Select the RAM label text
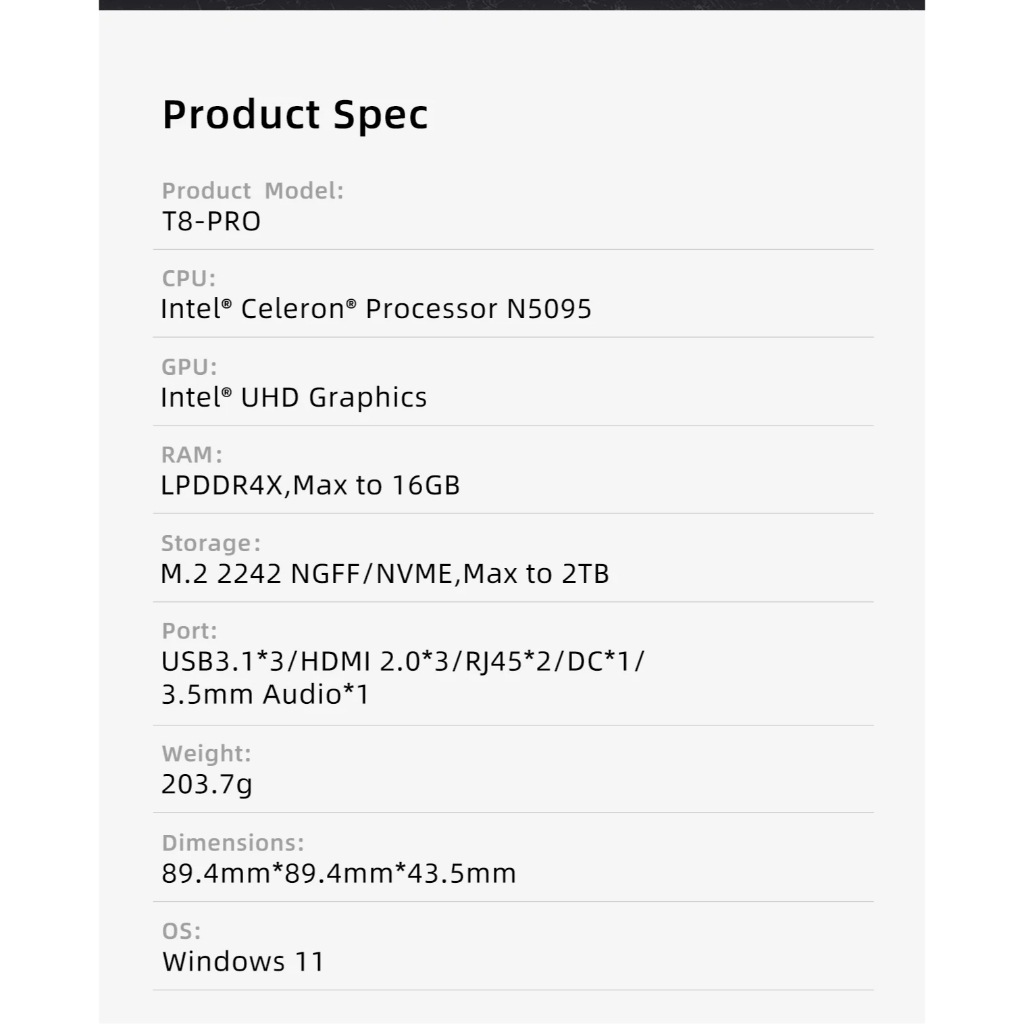1024x1024 pixels. [x=192, y=455]
